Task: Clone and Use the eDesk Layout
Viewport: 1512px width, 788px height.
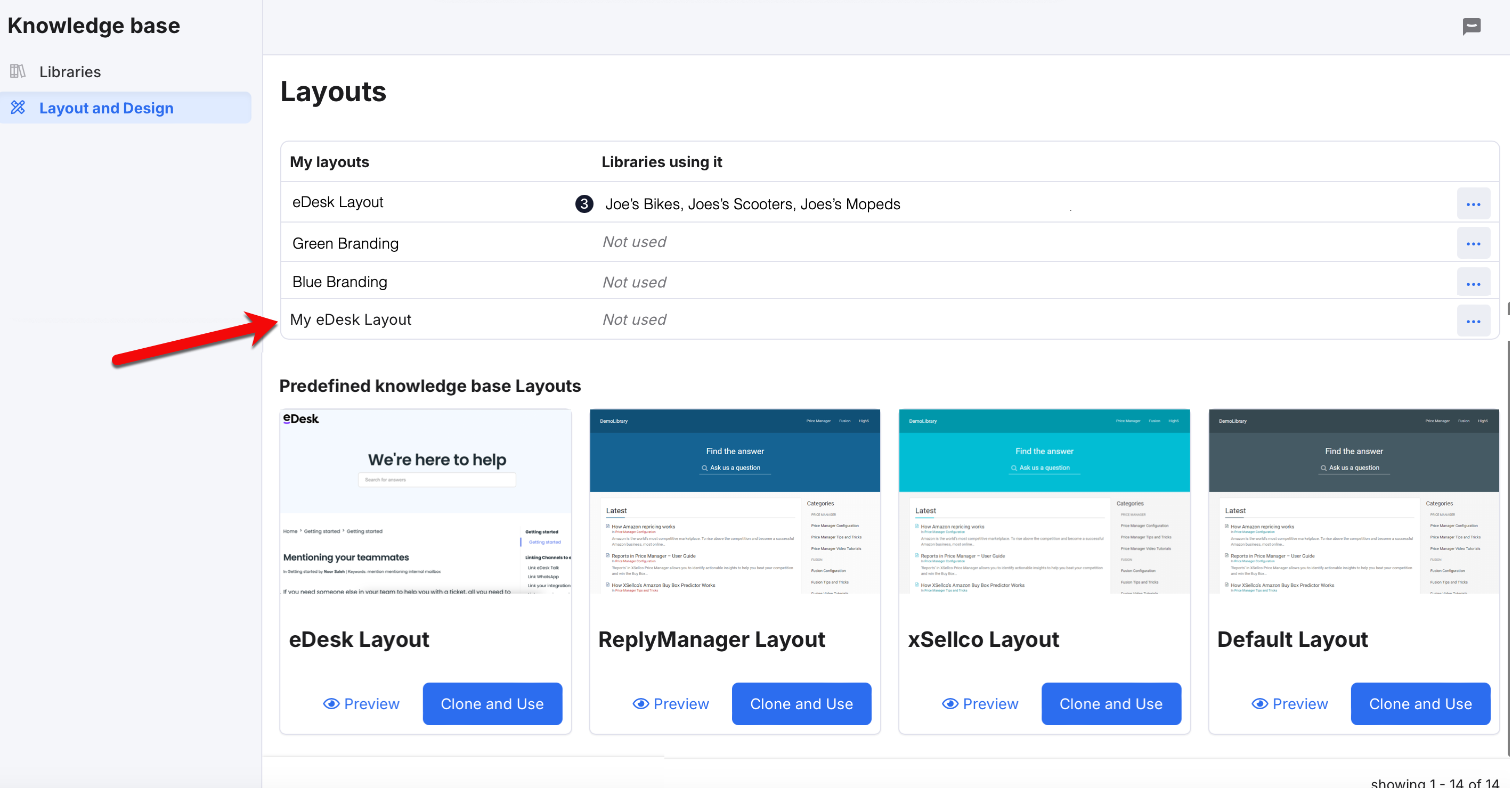Action: tap(492, 703)
